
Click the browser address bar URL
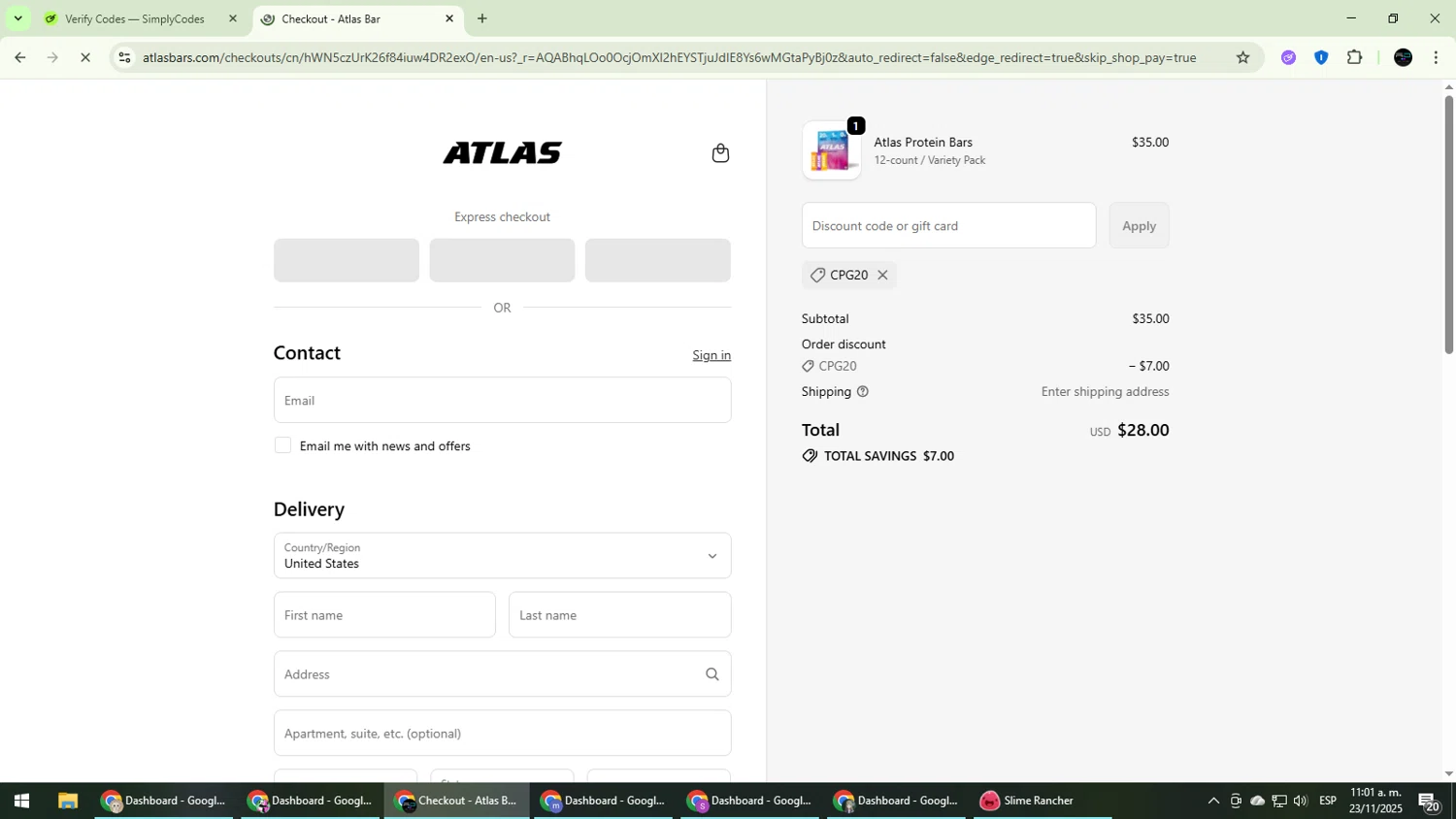[x=669, y=57]
